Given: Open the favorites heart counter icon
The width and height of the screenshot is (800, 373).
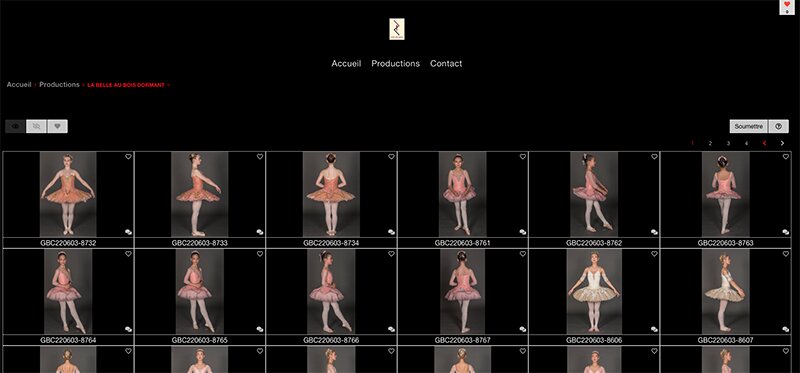Looking at the screenshot, I should tap(787, 7).
